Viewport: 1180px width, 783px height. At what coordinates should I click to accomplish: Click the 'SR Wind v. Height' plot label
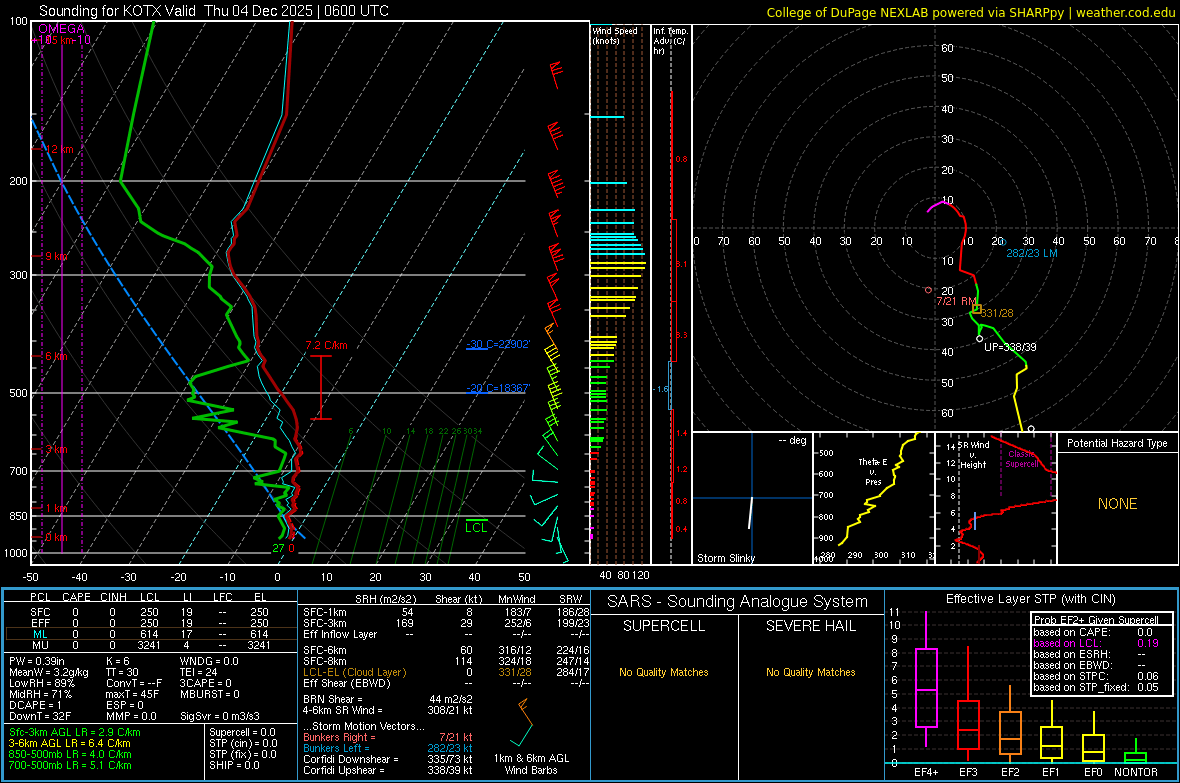[x=974, y=455]
